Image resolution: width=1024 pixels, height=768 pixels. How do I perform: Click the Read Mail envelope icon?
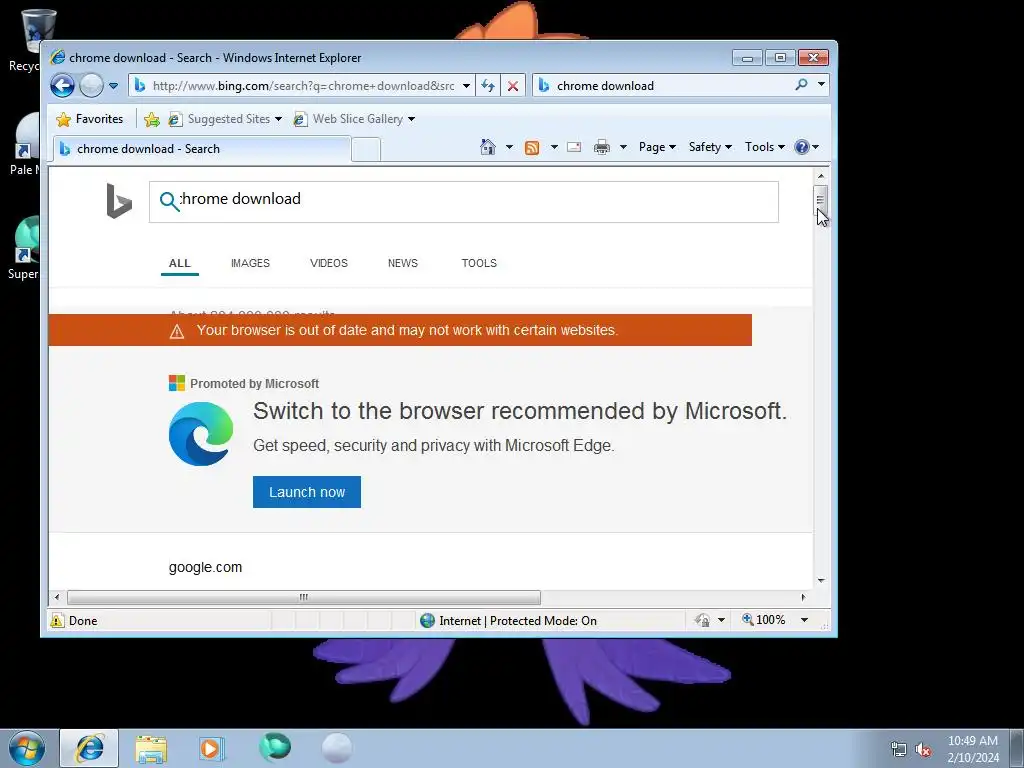pyautogui.click(x=574, y=147)
